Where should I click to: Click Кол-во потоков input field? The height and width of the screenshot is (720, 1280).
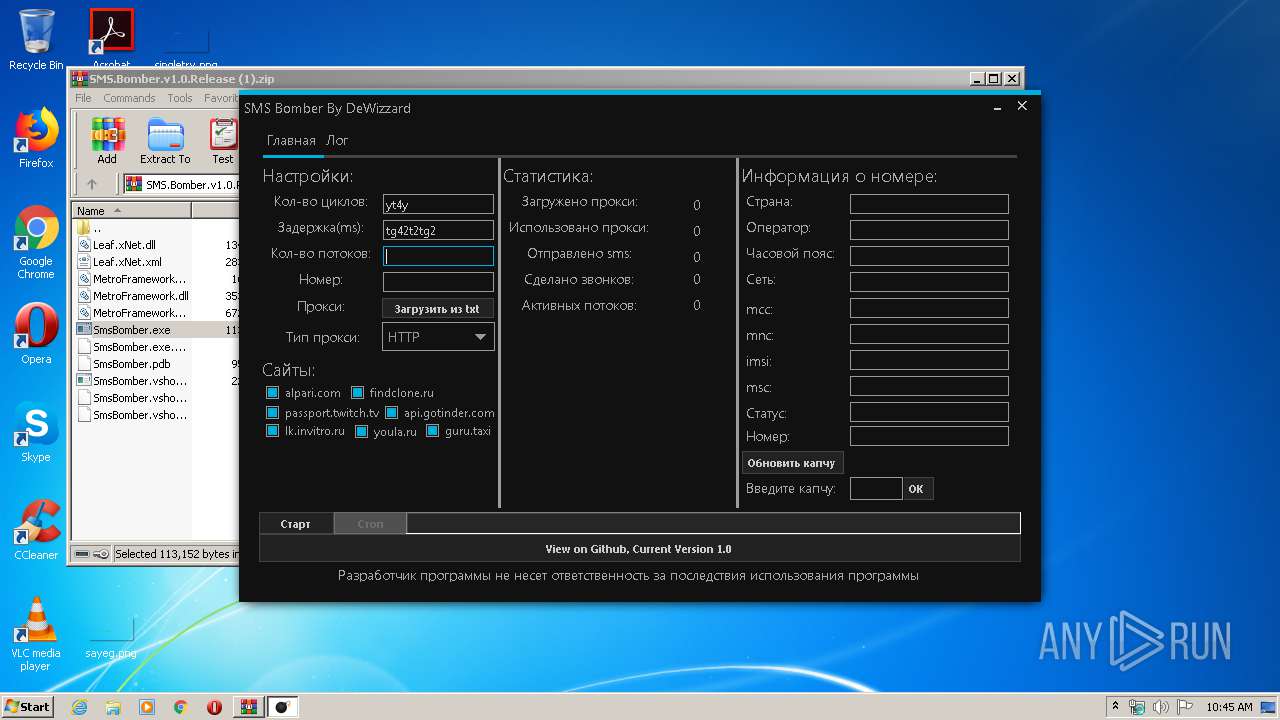(x=438, y=256)
